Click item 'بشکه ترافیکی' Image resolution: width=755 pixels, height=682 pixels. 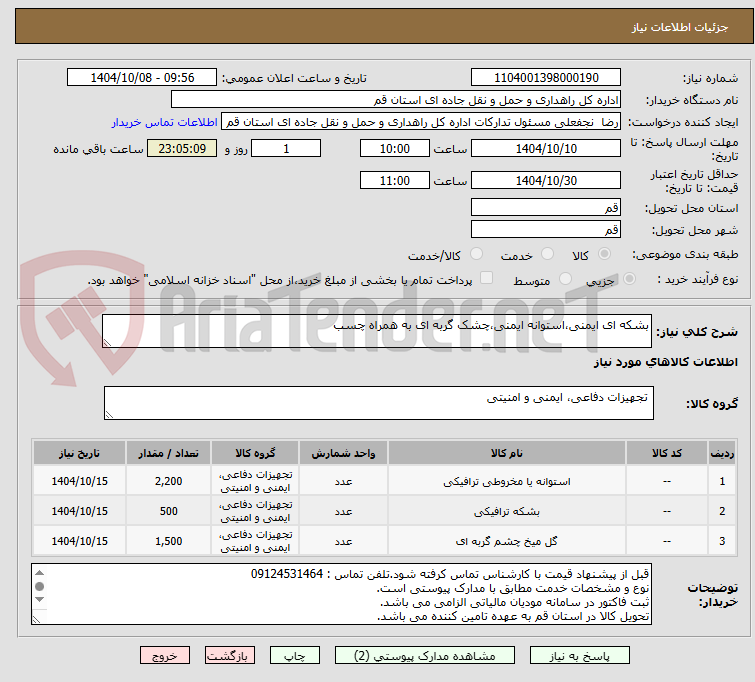[507, 512]
